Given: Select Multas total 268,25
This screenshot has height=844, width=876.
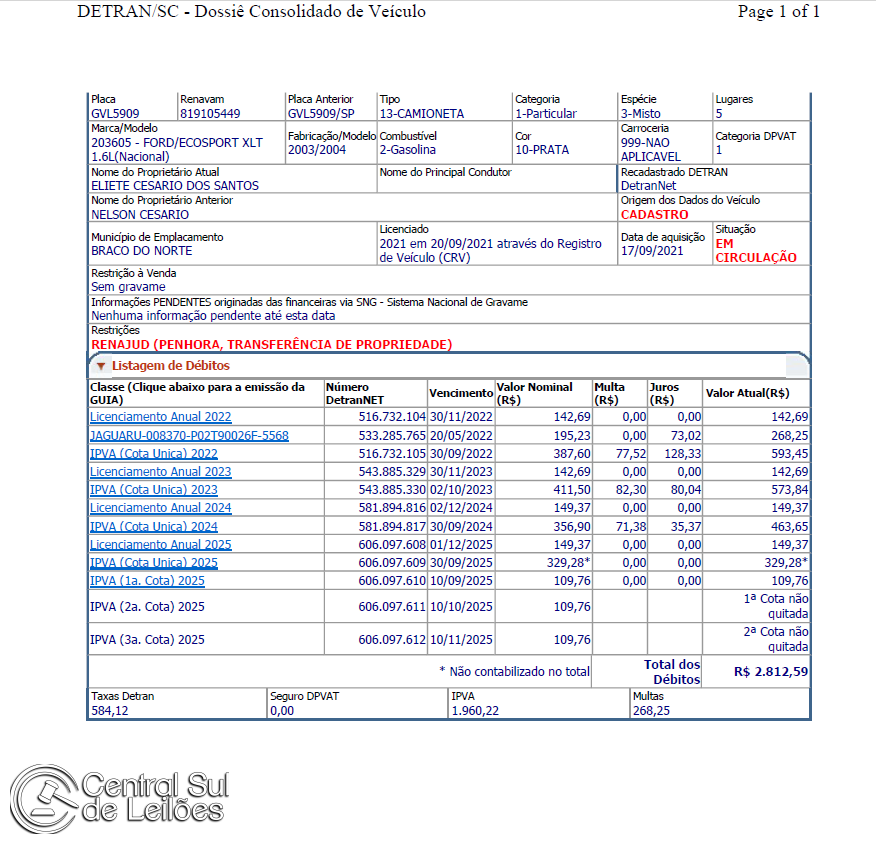Looking at the screenshot, I should click(x=651, y=711).
